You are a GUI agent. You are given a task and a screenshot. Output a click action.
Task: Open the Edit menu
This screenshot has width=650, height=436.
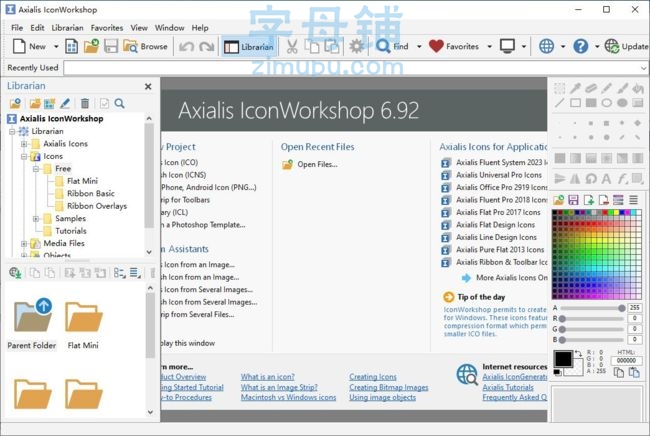(x=37, y=28)
